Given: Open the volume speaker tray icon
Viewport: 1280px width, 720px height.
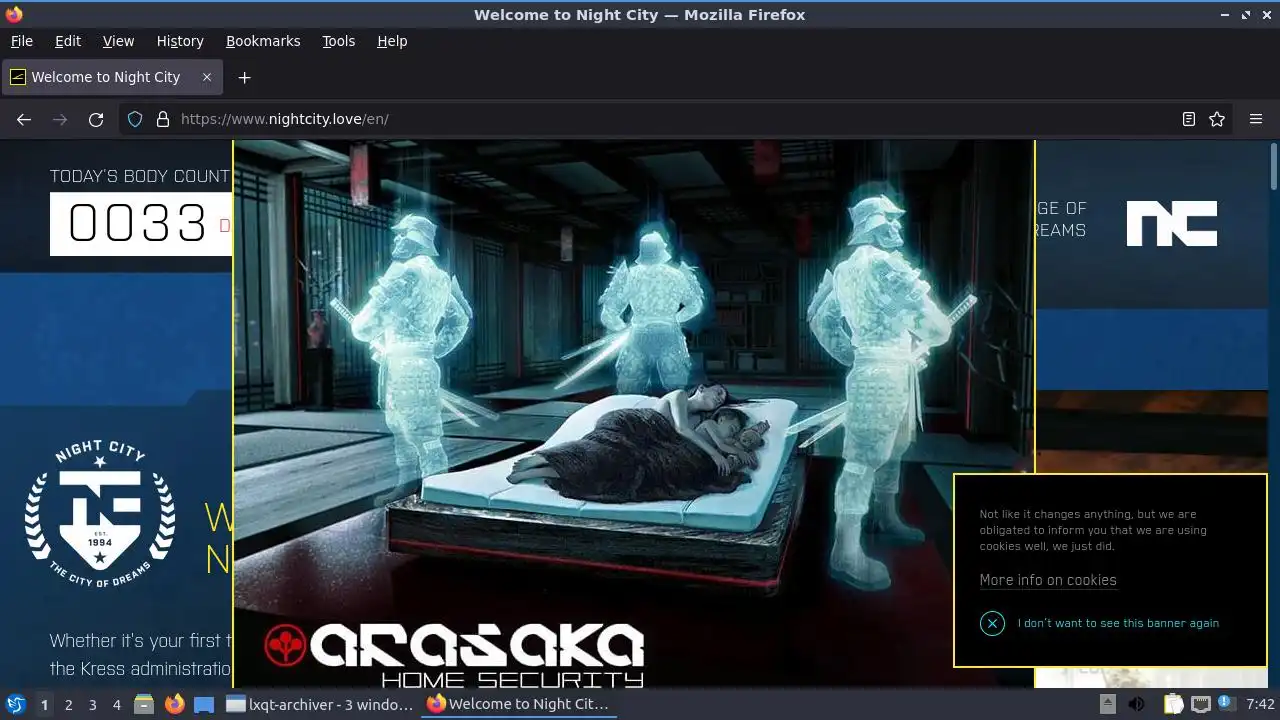Looking at the screenshot, I should click(x=1137, y=704).
